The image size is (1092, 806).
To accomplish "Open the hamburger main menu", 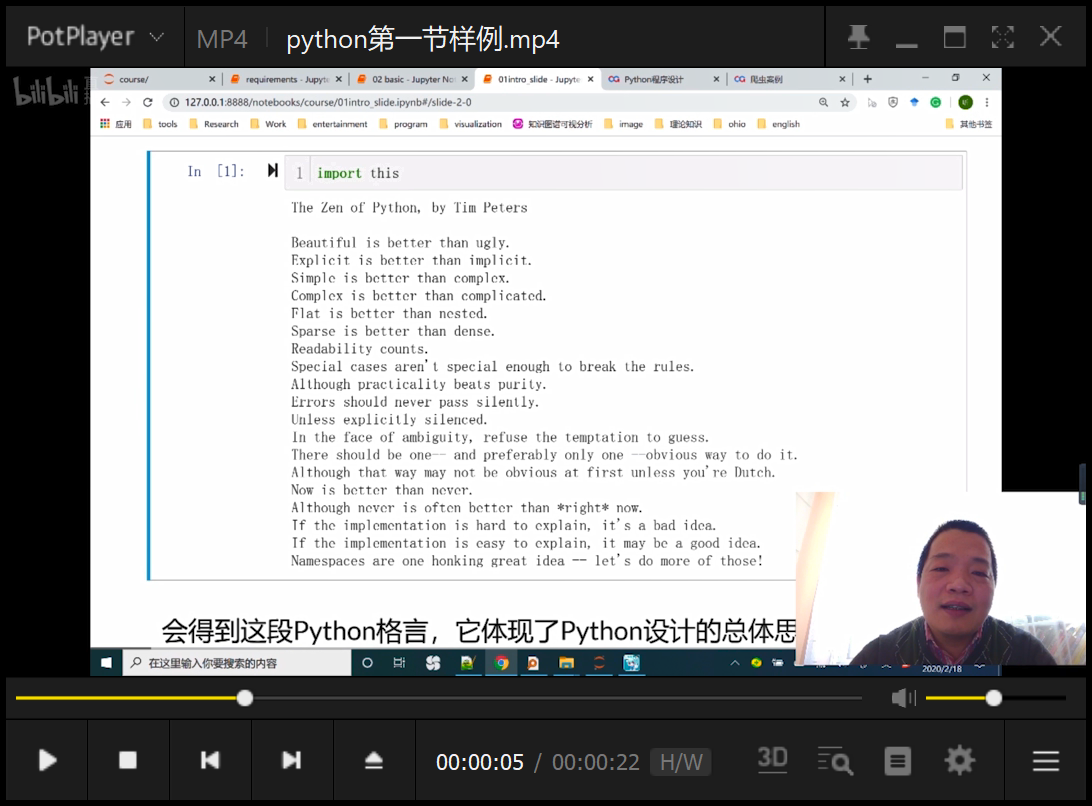I will tap(1046, 761).
